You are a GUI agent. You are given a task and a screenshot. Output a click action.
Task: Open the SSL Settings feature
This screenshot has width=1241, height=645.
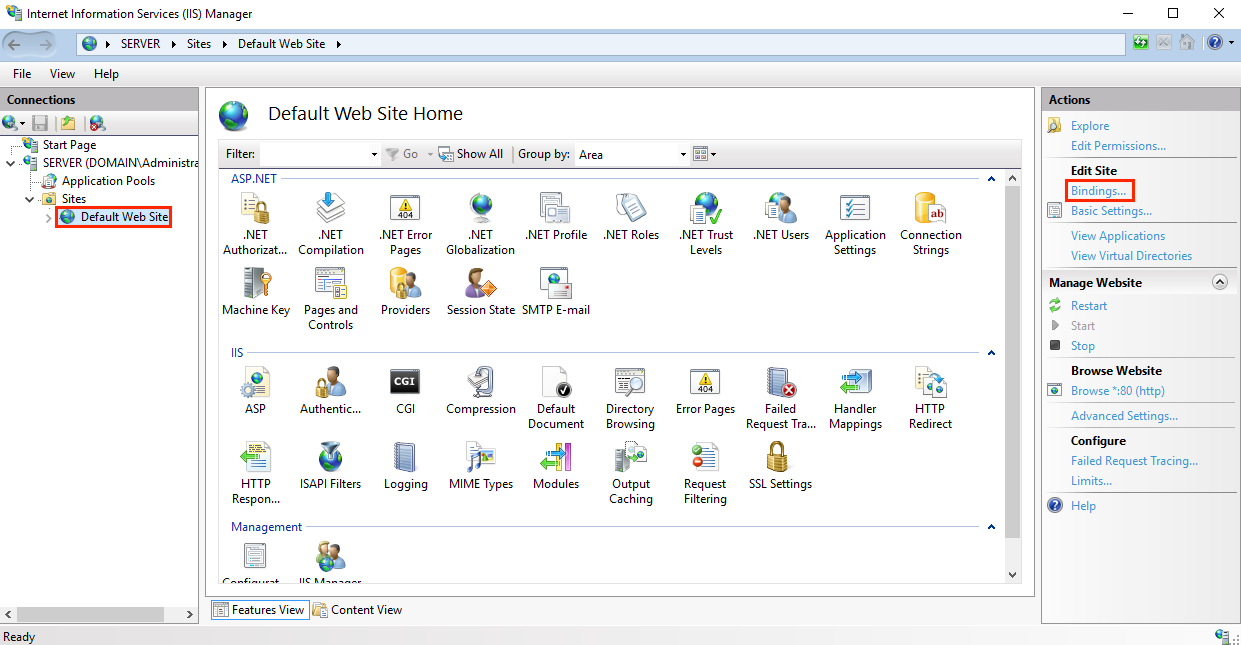(x=779, y=463)
